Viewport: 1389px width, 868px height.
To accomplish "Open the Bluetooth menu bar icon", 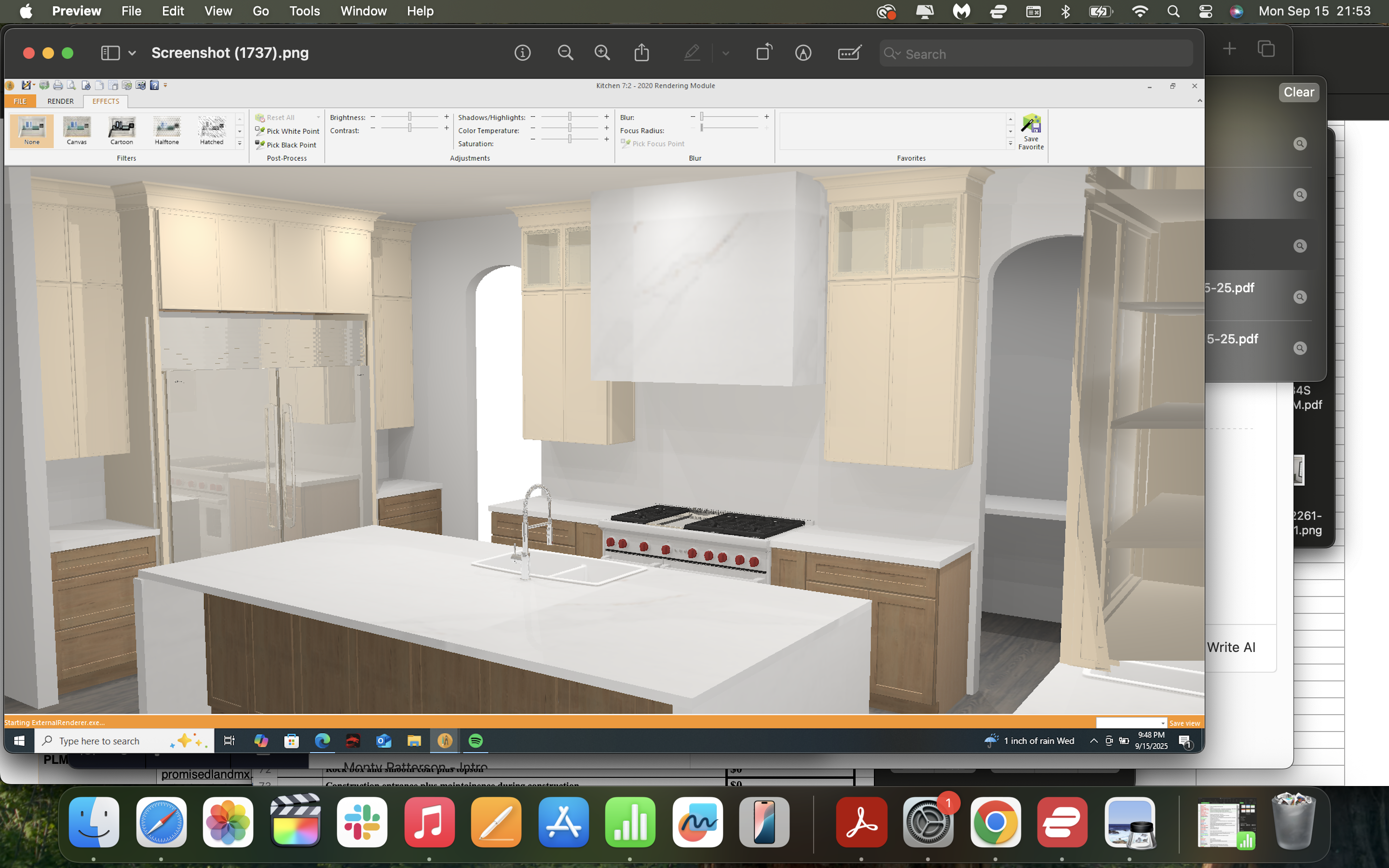I will tap(1065, 12).
